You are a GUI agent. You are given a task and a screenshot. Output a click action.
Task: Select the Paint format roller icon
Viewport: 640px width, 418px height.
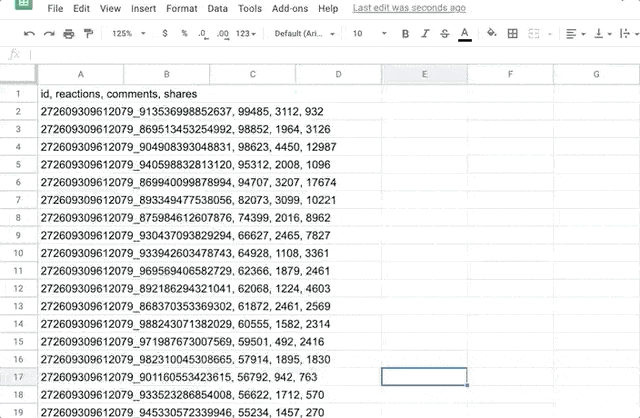pos(88,33)
